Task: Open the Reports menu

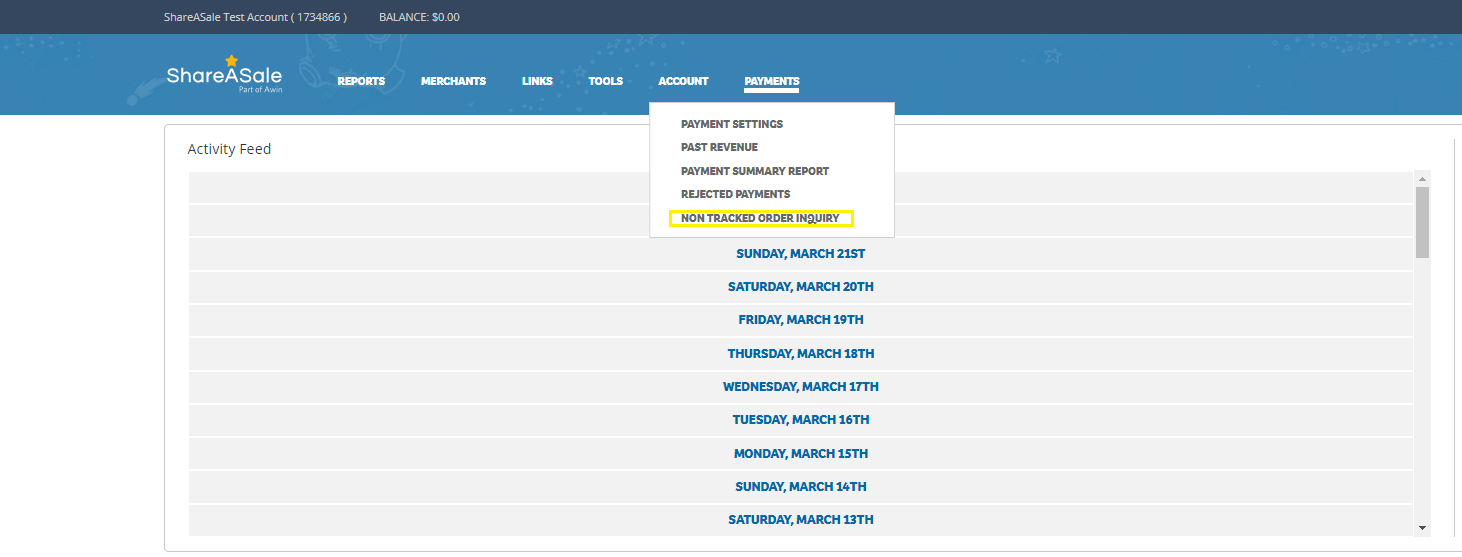Action: [361, 82]
